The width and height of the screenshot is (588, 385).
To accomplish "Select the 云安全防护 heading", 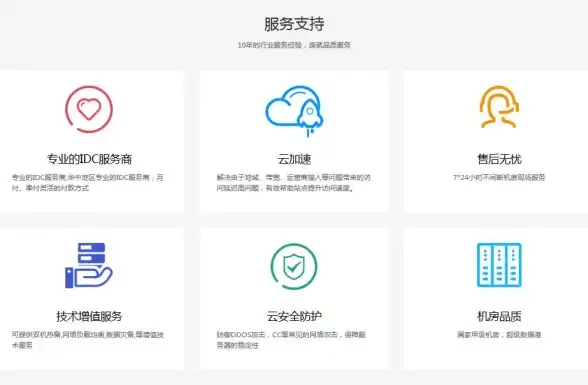I will point(294,316).
